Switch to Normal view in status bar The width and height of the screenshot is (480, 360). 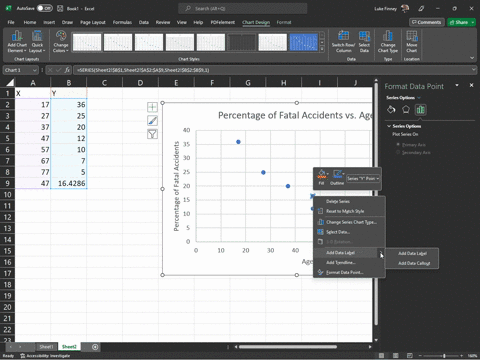click(x=382, y=356)
